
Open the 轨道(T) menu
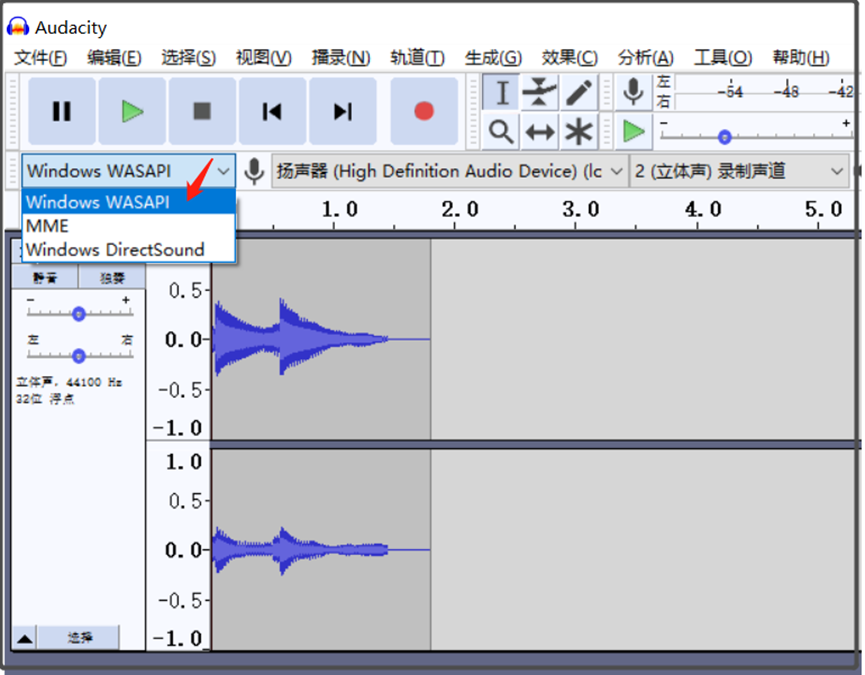click(x=418, y=57)
